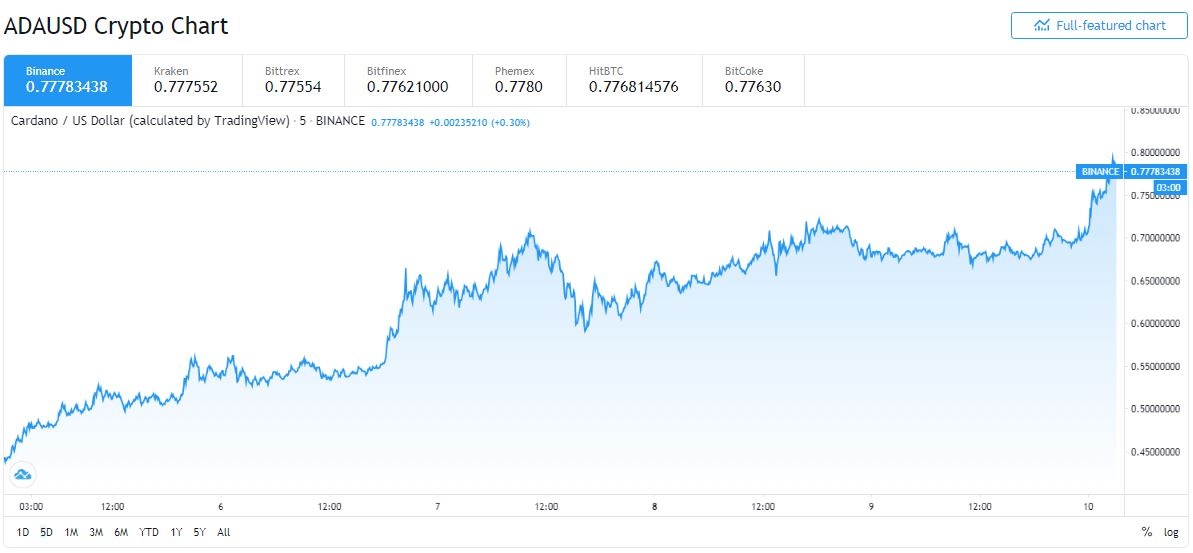Screen dimensions: 1193x553
Task: Choose the 1M time range
Action: (x=71, y=532)
